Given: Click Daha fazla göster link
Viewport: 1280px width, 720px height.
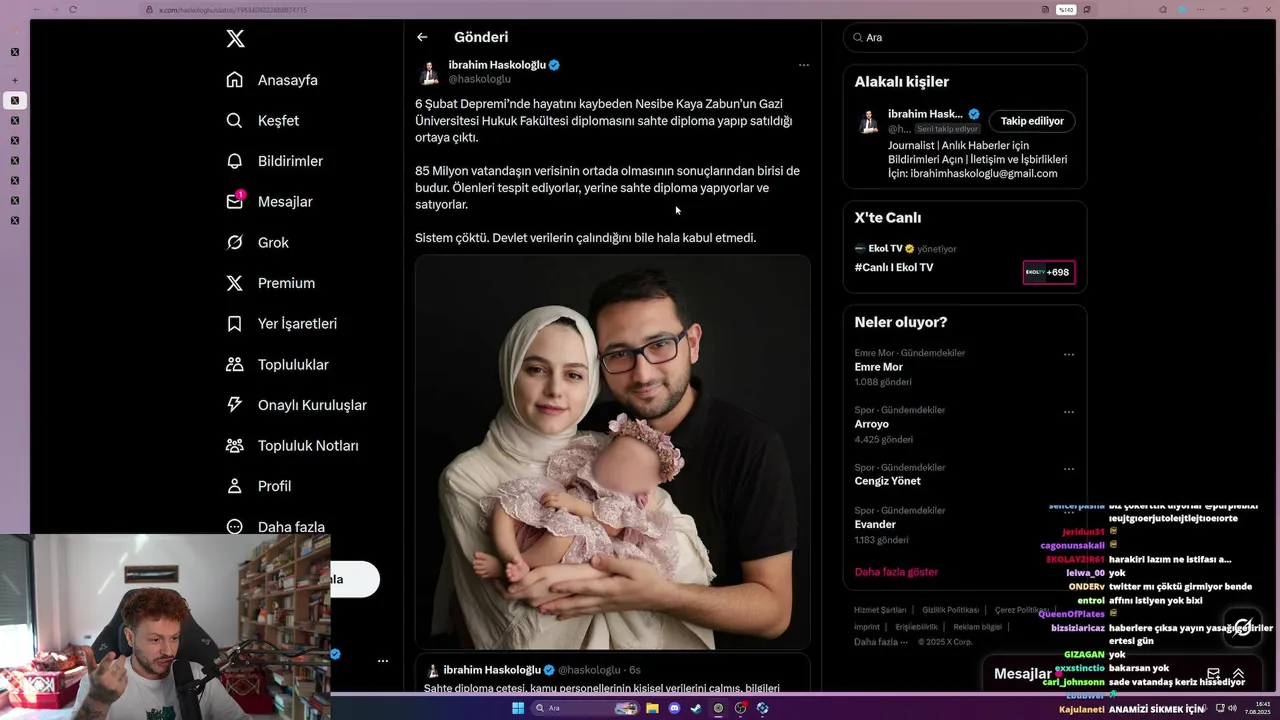Looking at the screenshot, I should (896, 572).
